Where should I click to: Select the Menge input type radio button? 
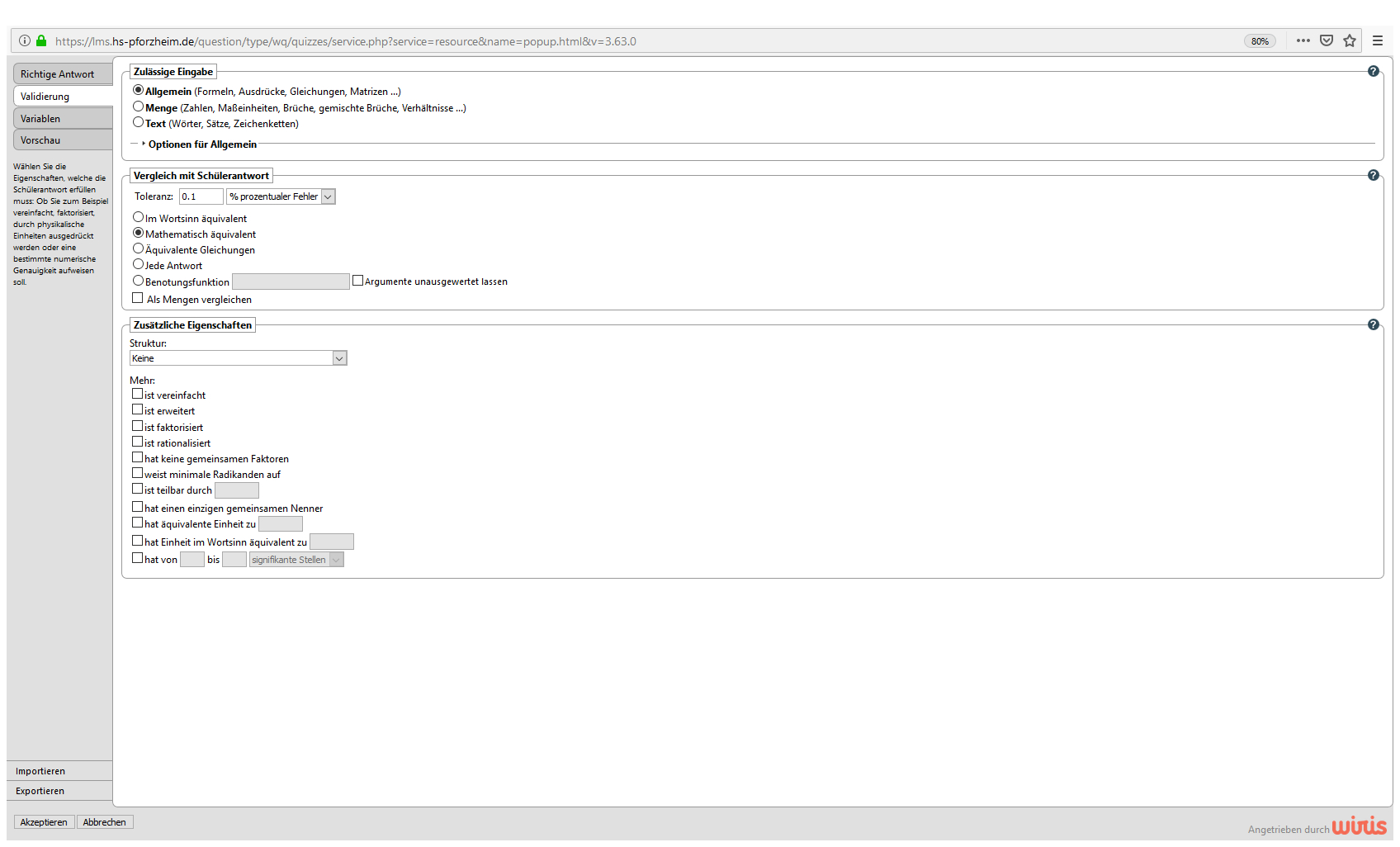click(x=139, y=106)
